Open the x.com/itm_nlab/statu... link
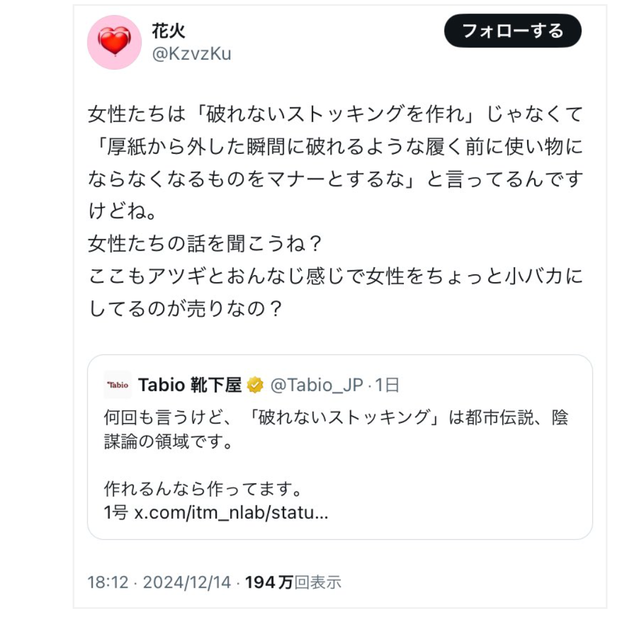Viewport: 640px width, 629px height. tap(231, 515)
